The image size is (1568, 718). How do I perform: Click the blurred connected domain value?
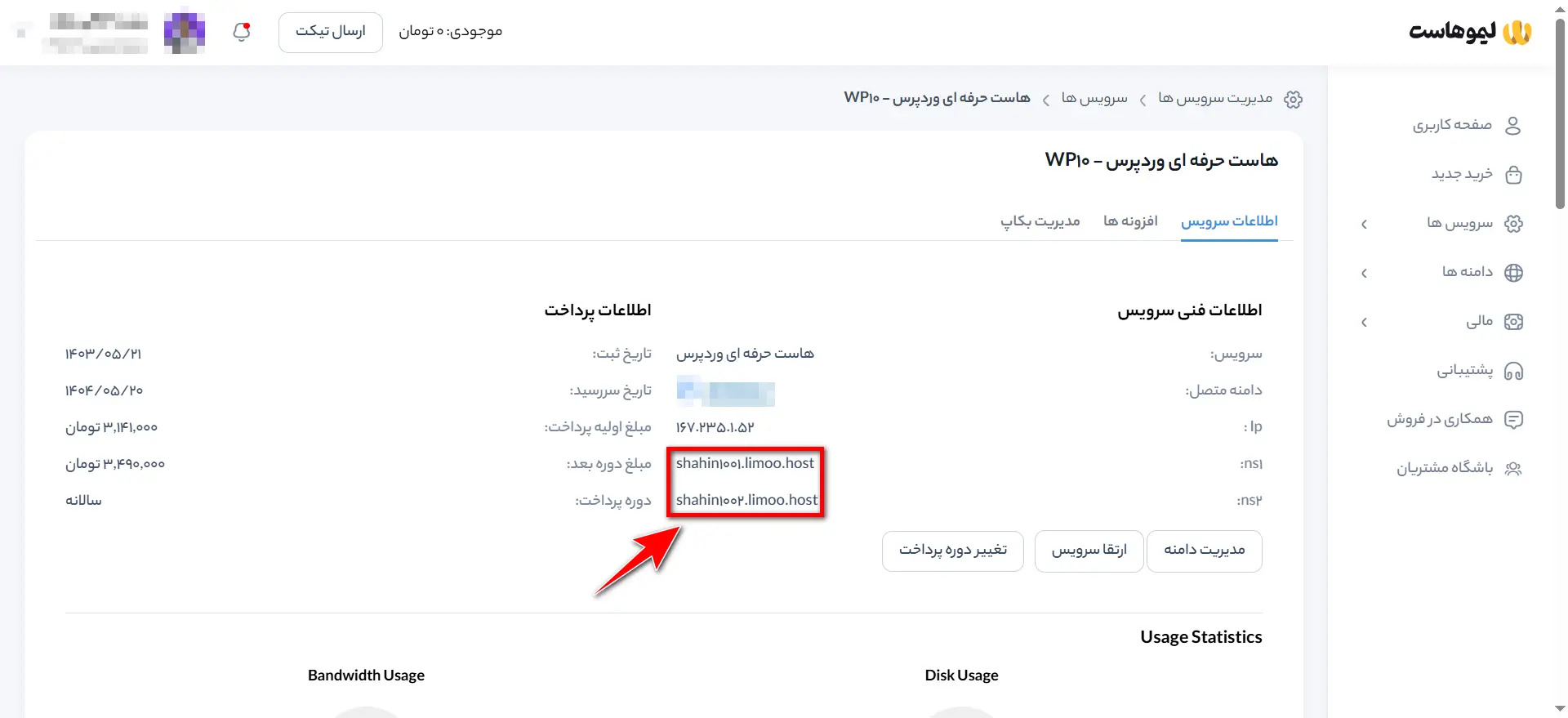pos(725,391)
